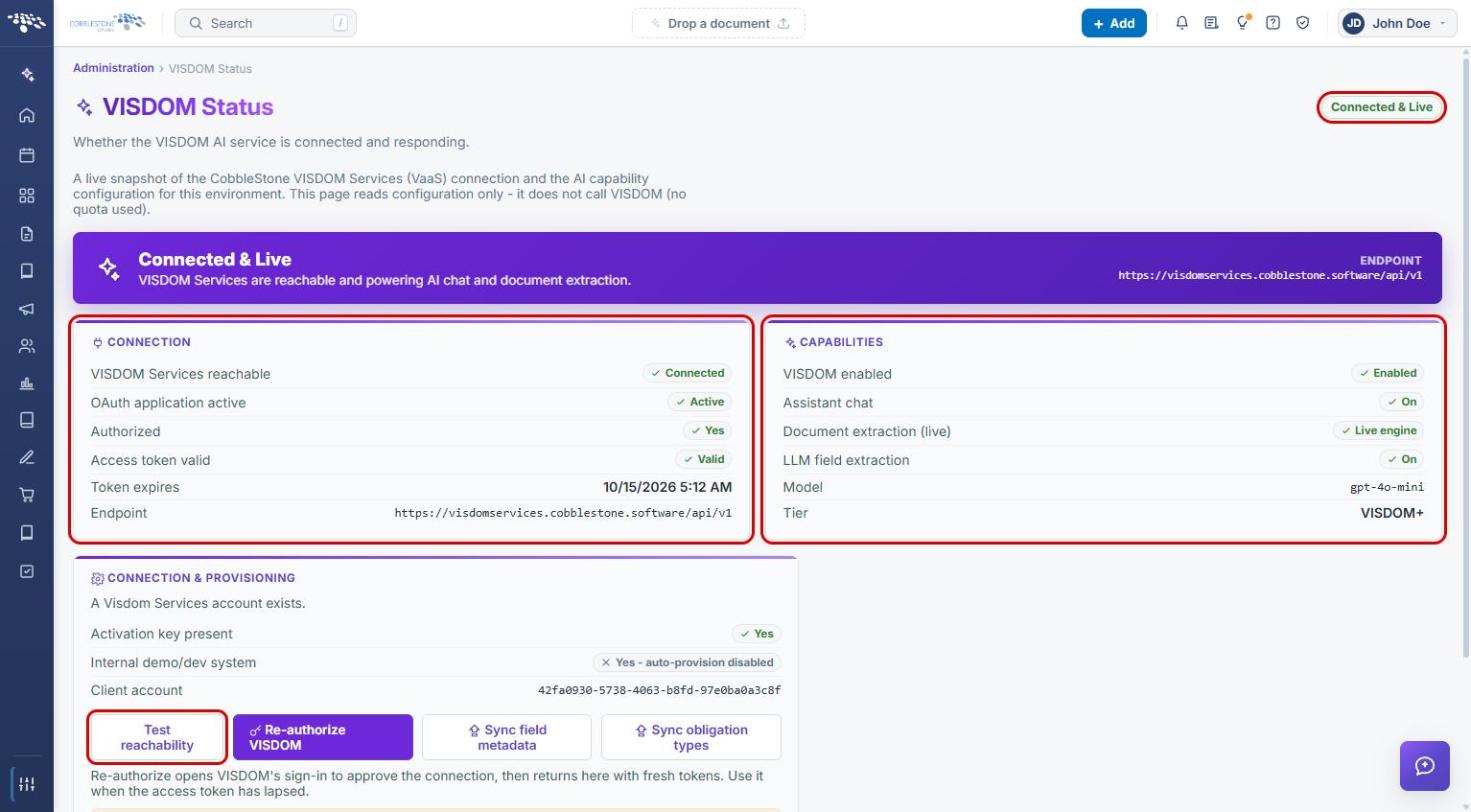This screenshot has width=1471, height=812.
Task: Open the bar chart icon in sidebar
Action: pos(27,383)
